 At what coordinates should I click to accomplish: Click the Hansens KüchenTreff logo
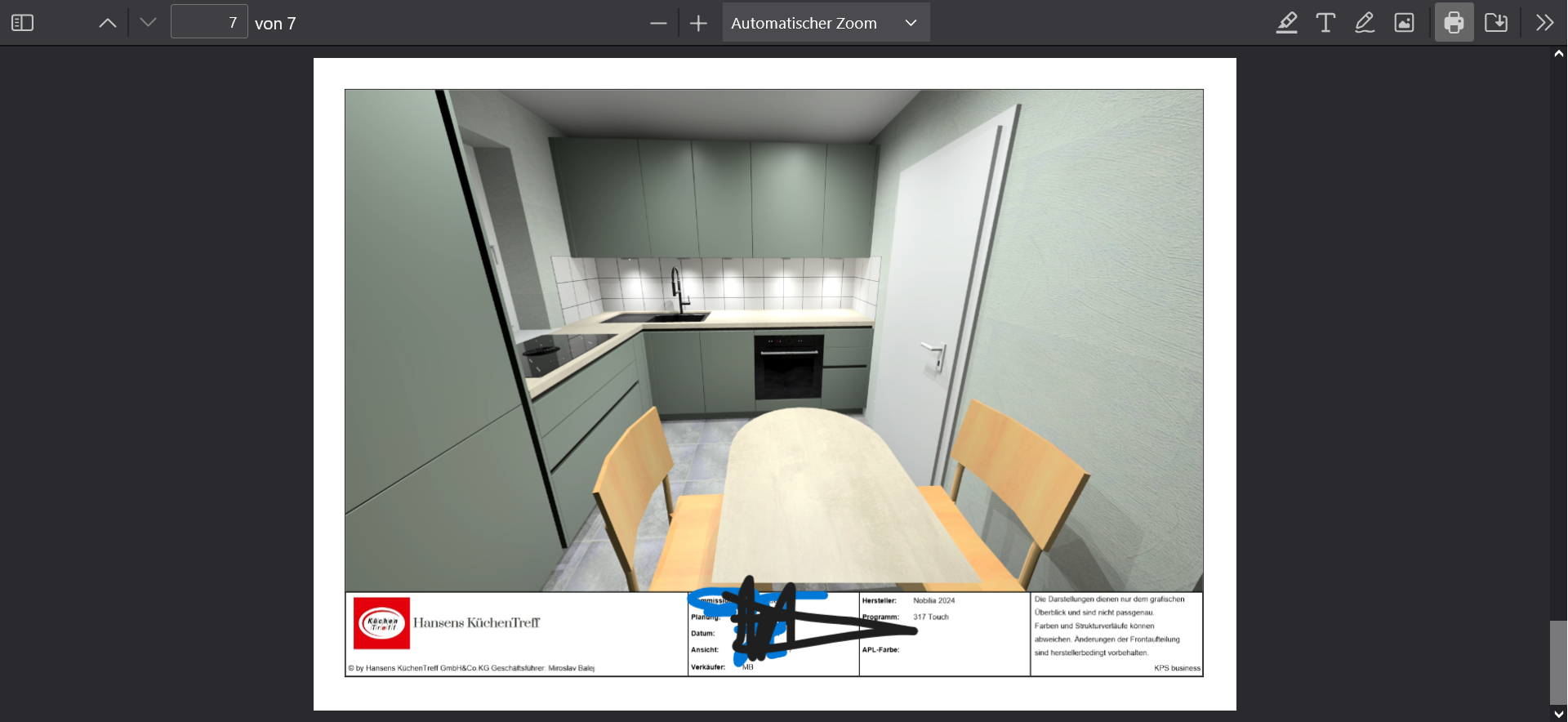381,623
